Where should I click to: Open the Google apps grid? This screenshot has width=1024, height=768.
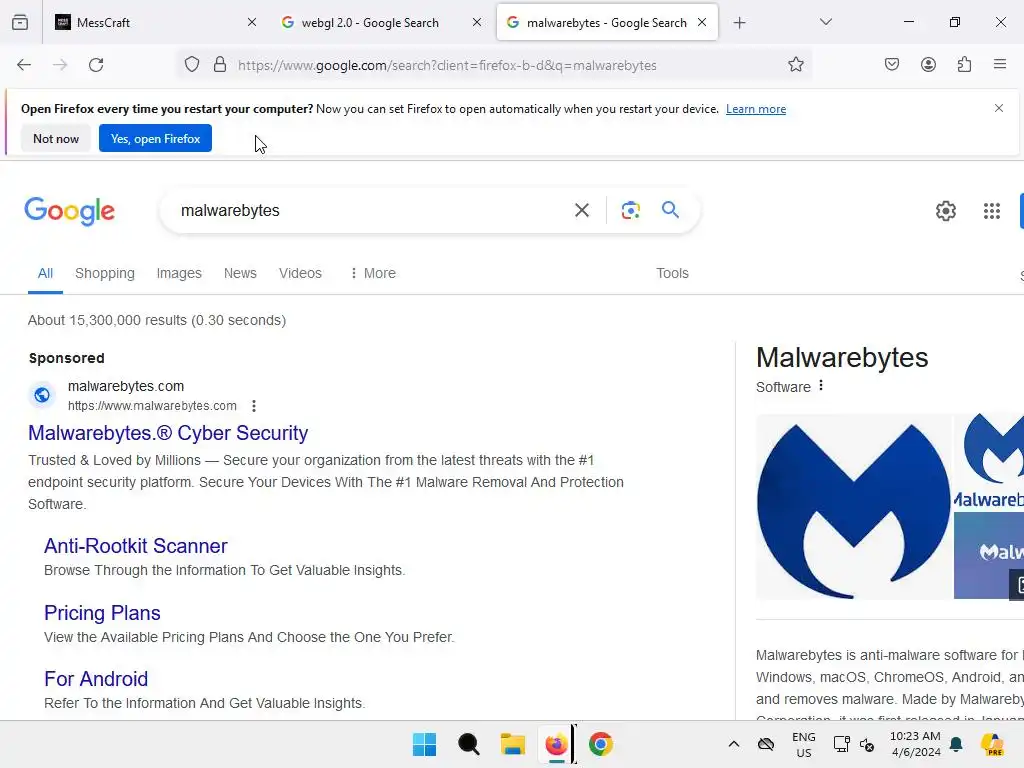(991, 210)
